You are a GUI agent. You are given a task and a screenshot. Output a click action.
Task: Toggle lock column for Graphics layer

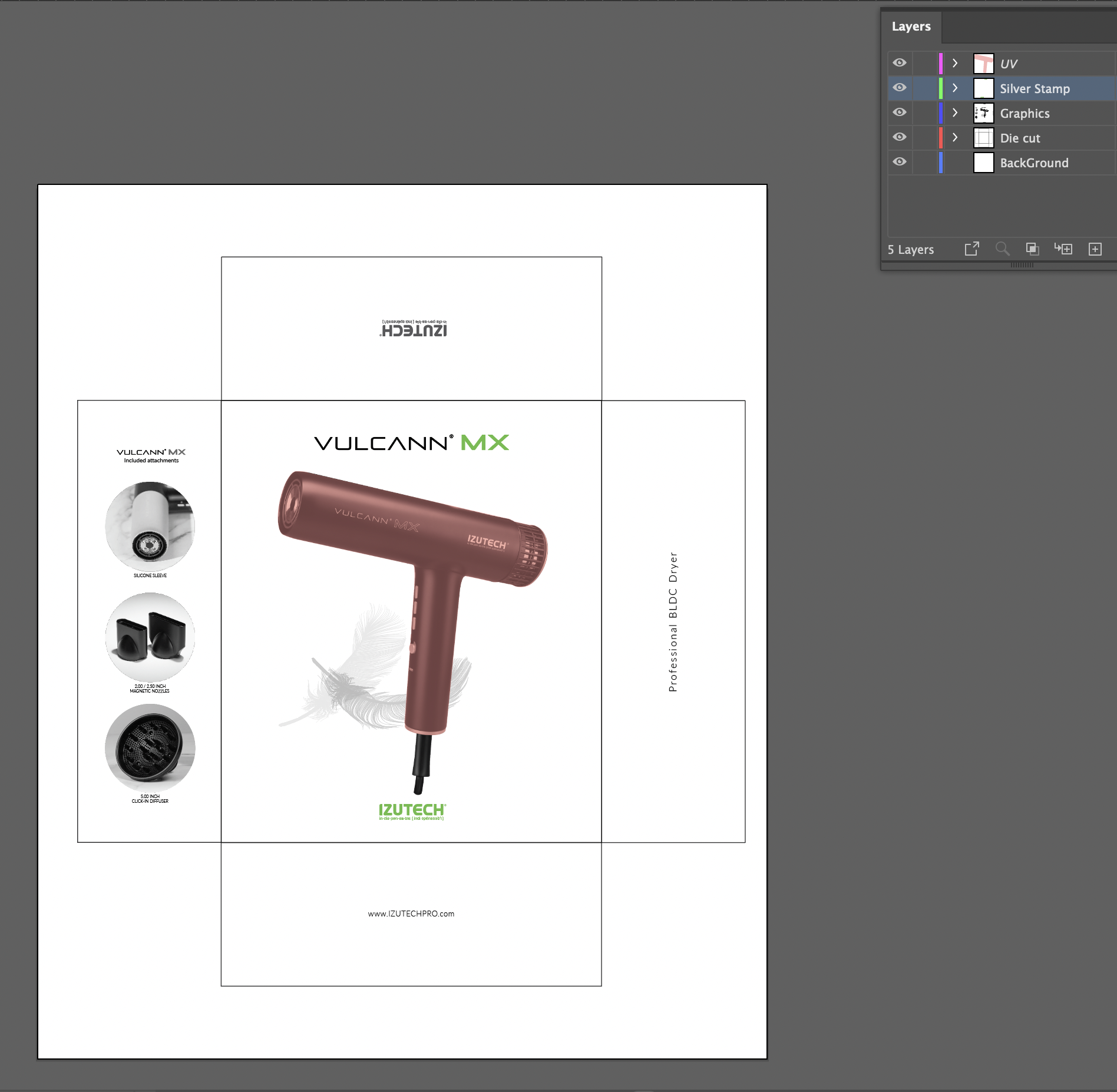pyautogui.click(x=924, y=112)
